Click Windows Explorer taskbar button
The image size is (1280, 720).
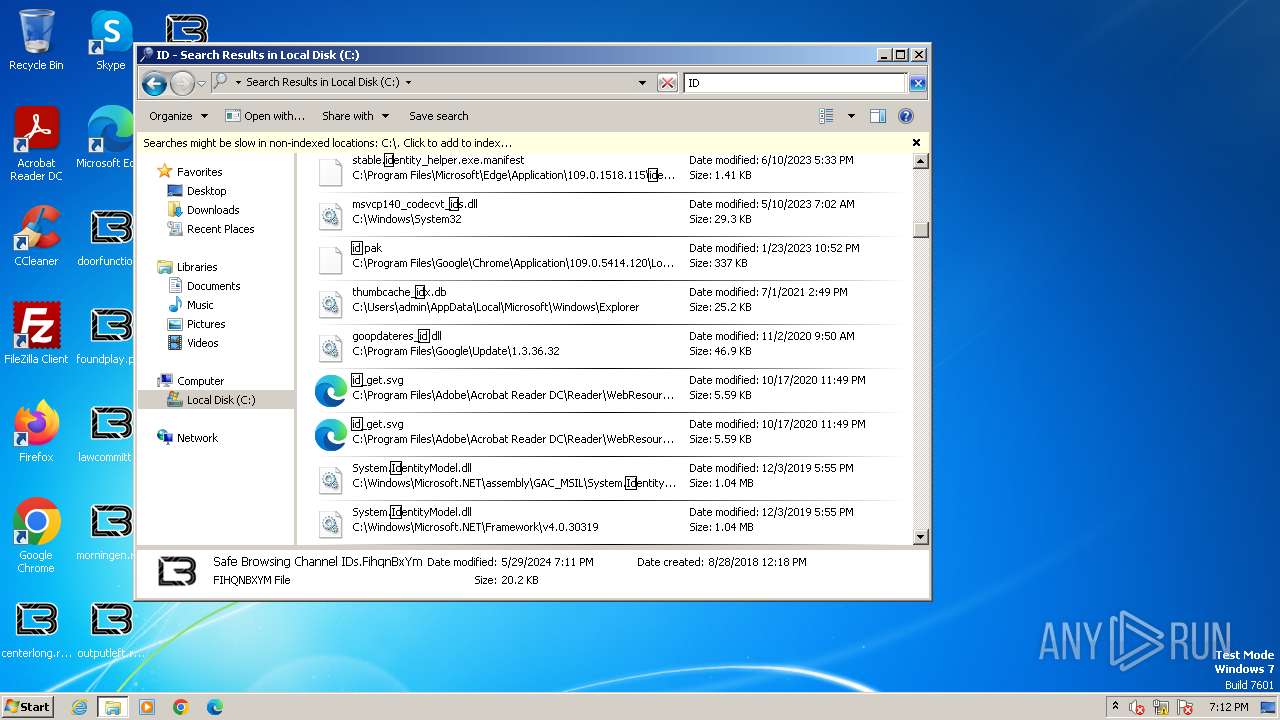[112, 707]
